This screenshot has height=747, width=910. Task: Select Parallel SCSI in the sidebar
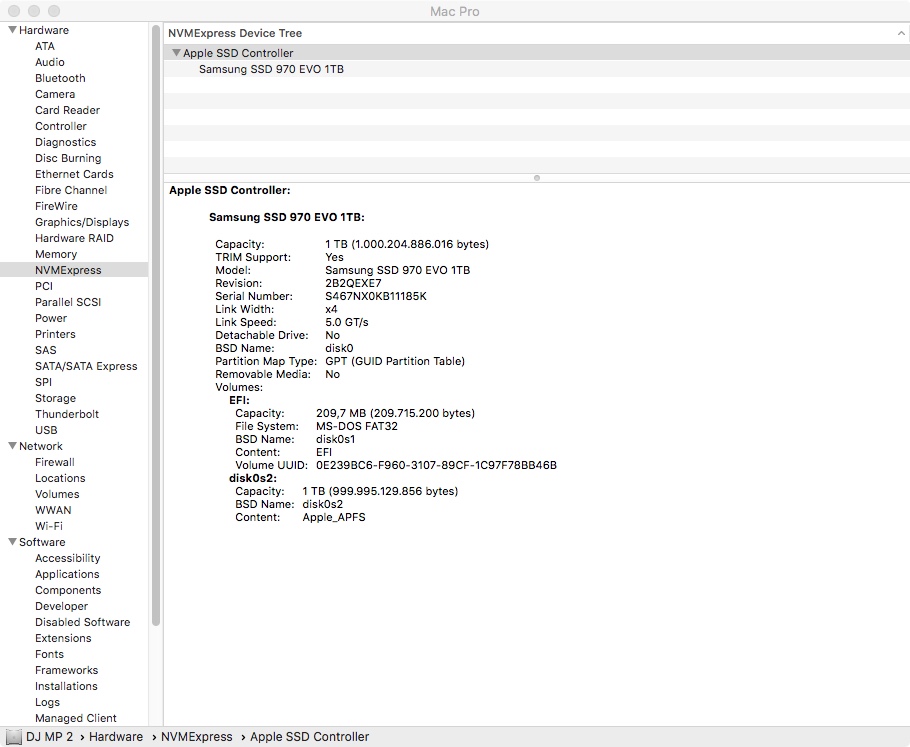tap(68, 302)
